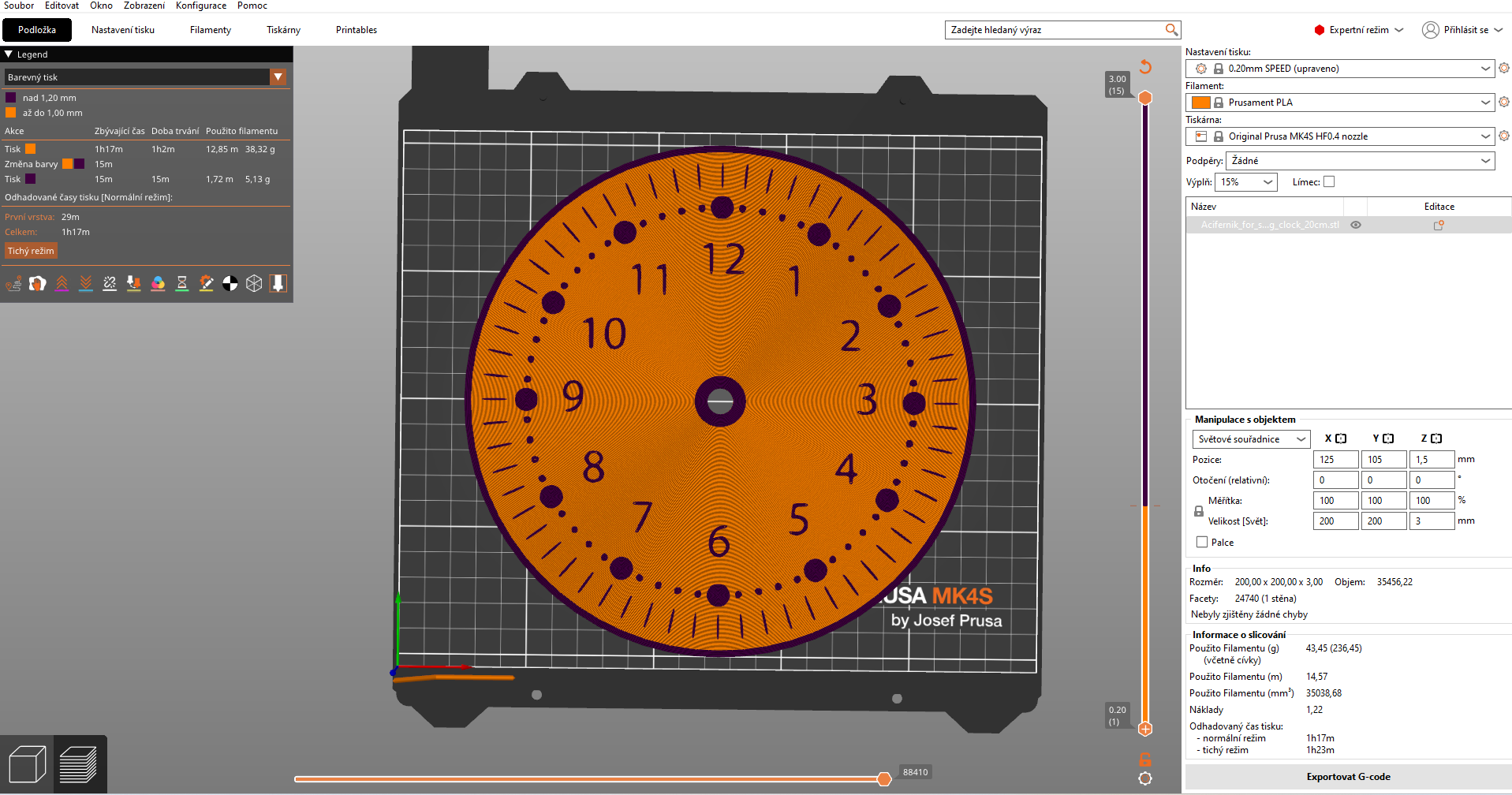Click lock icon below vertical layer slider
The image size is (1512, 795).
tap(1145, 760)
